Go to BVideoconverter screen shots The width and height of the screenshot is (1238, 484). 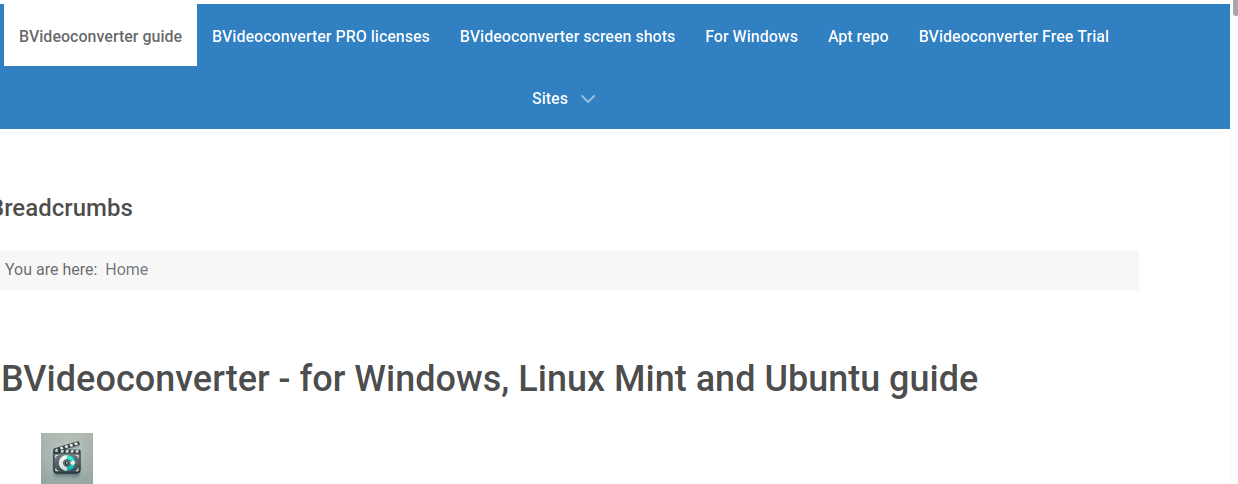[567, 36]
